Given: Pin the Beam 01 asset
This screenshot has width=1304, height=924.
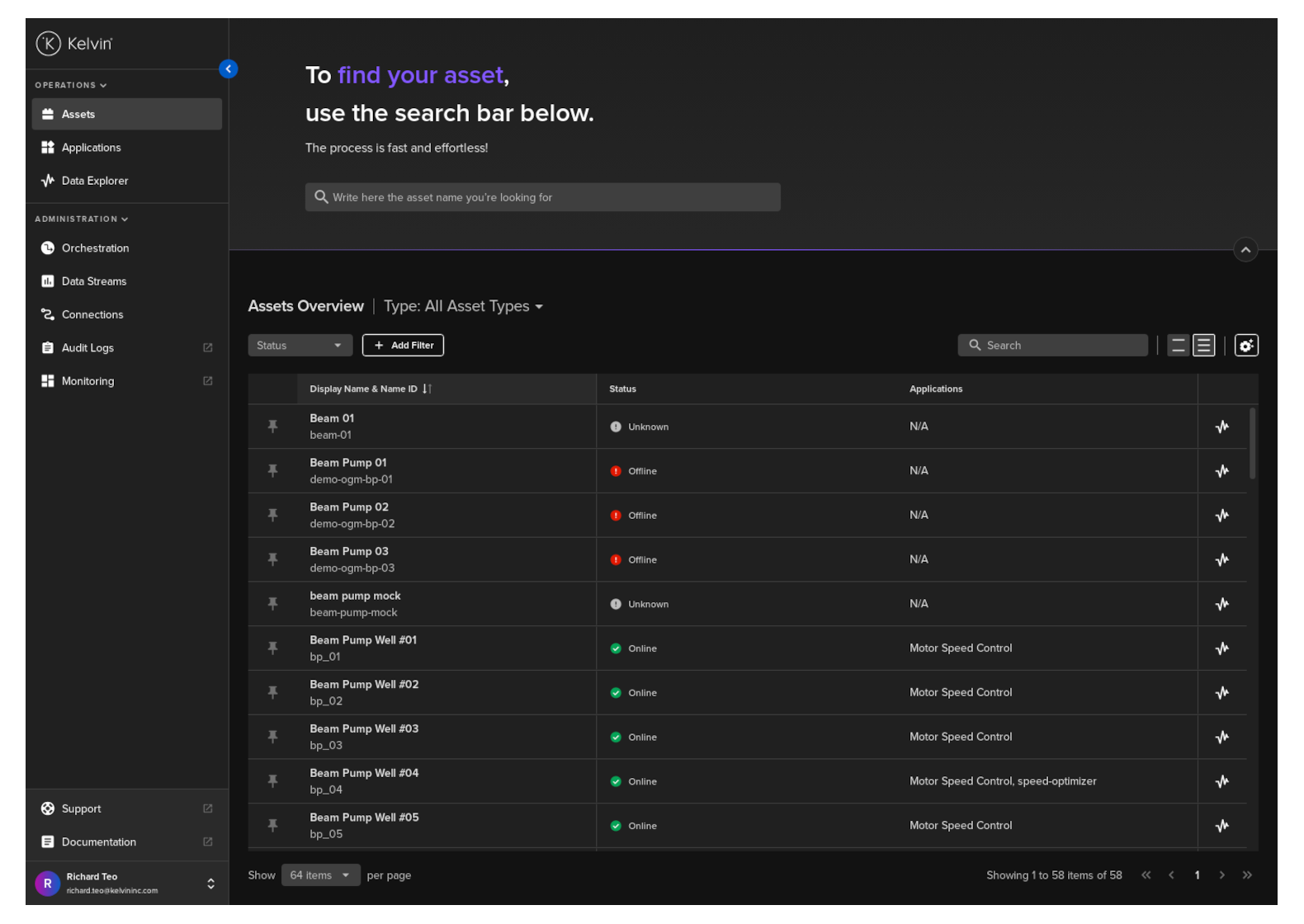Looking at the screenshot, I should coord(272,427).
